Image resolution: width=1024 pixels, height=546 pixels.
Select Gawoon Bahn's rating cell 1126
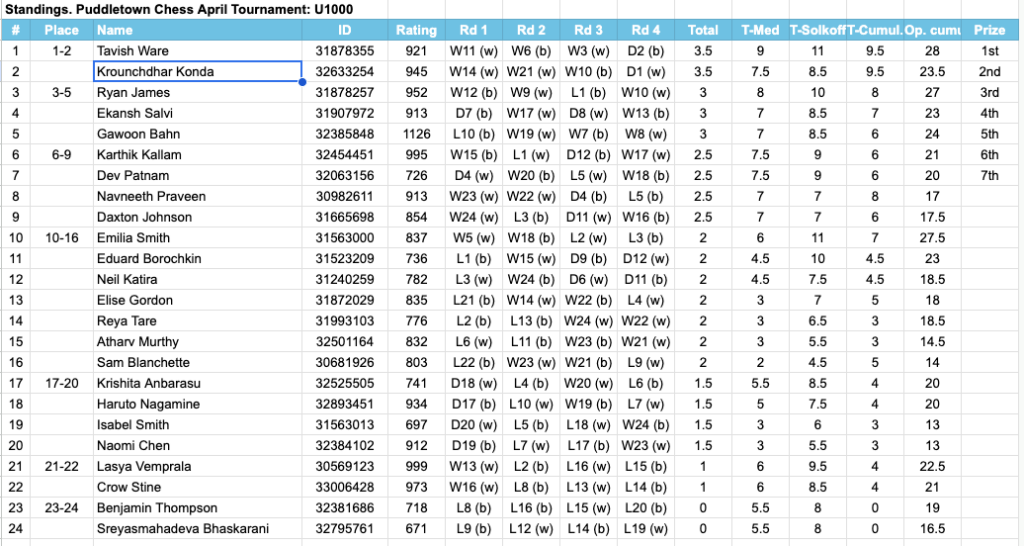point(415,134)
